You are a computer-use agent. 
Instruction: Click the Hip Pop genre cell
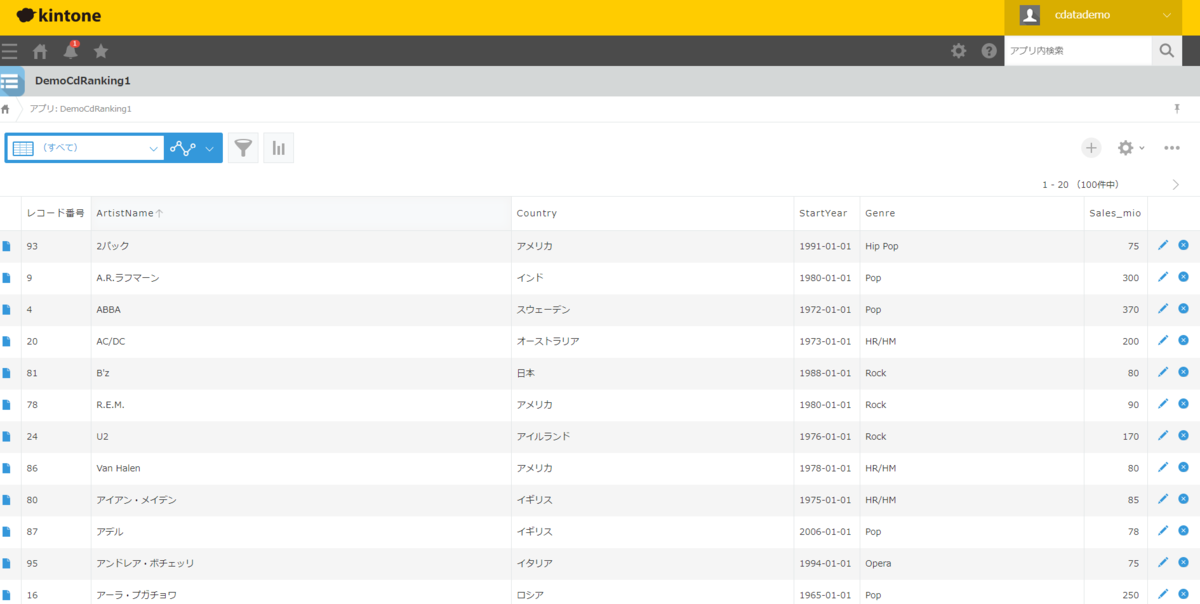(x=973, y=246)
